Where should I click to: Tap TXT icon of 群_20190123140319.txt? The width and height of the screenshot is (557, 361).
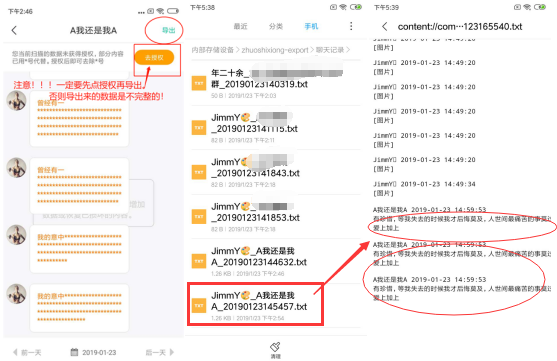pyautogui.click(x=199, y=83)
